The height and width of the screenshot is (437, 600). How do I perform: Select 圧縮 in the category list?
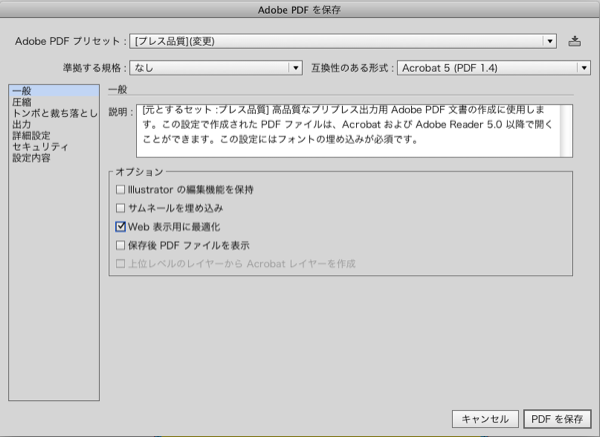pos(54,102)
